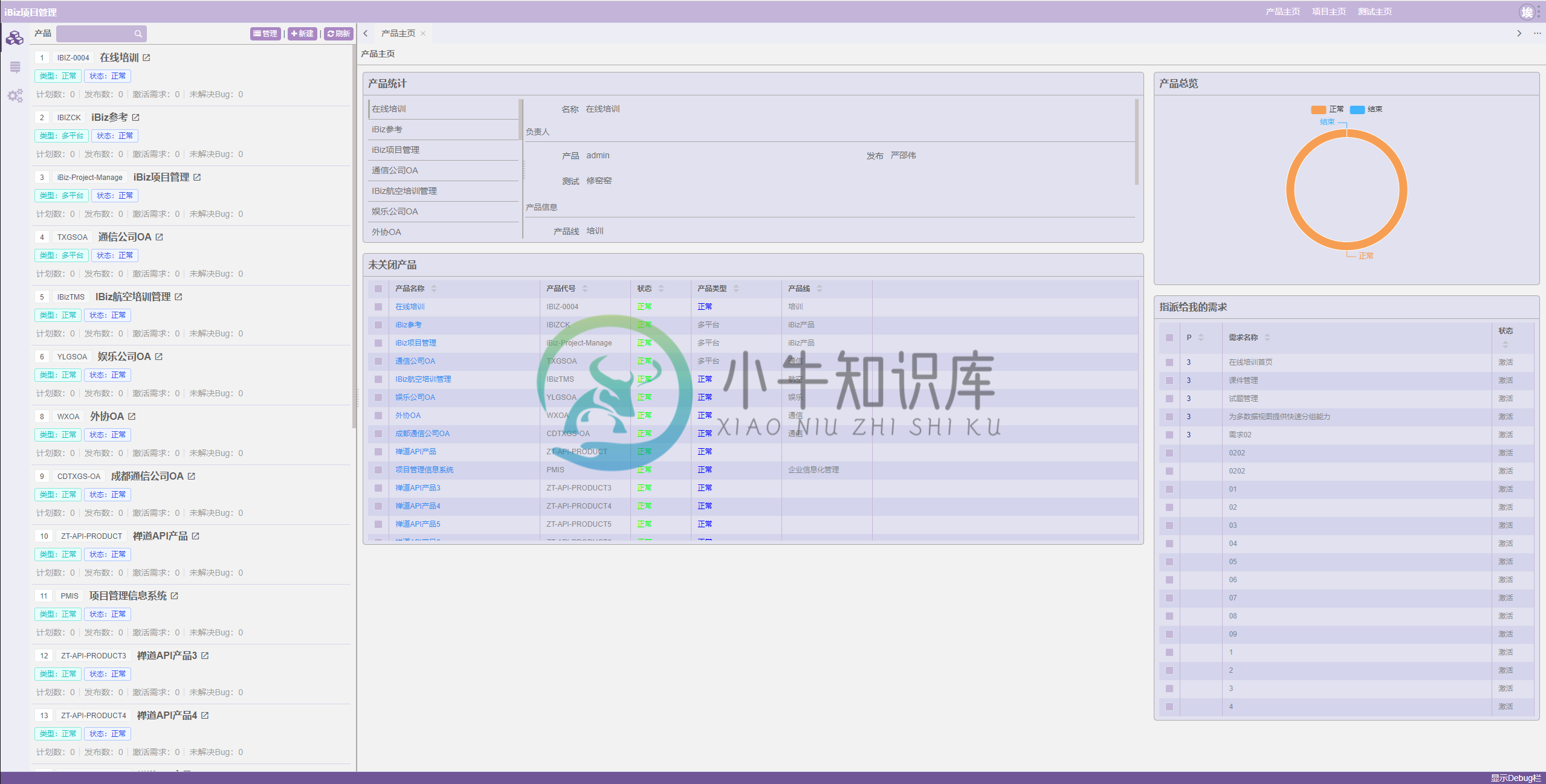Click 类型: 多平台 tag under 通信公司OA
The width and height of the screenshot is (1546, 784).
[62, 255]
